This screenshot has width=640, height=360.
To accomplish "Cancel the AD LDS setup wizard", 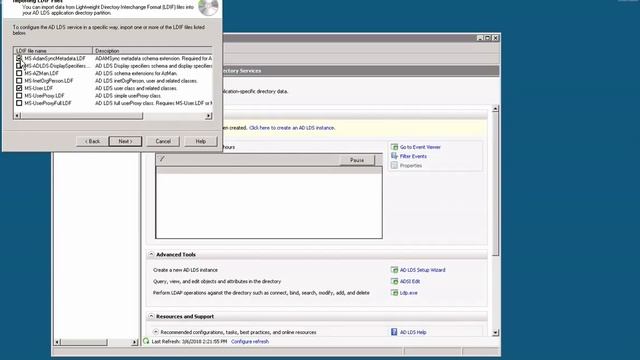I will (x=163, y=141).
